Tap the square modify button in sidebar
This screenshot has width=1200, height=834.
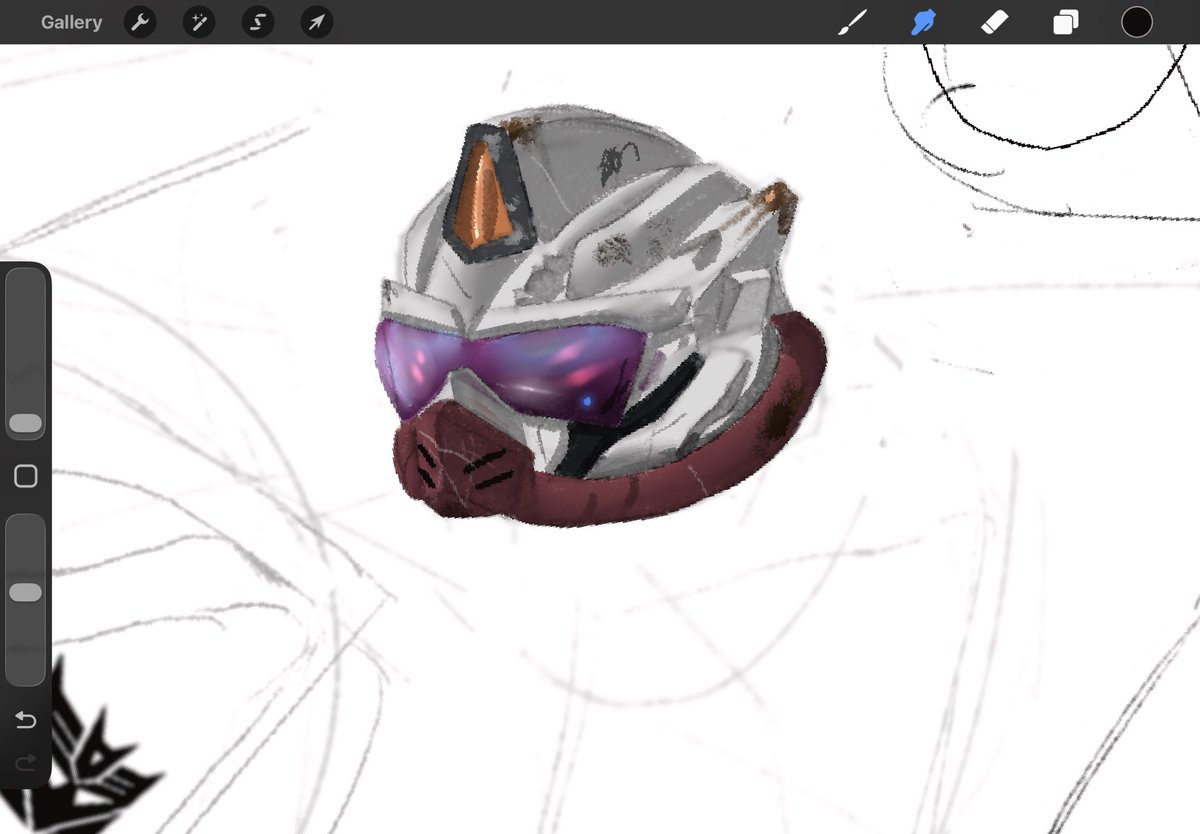pyautogui.click(x=26, y=477)
